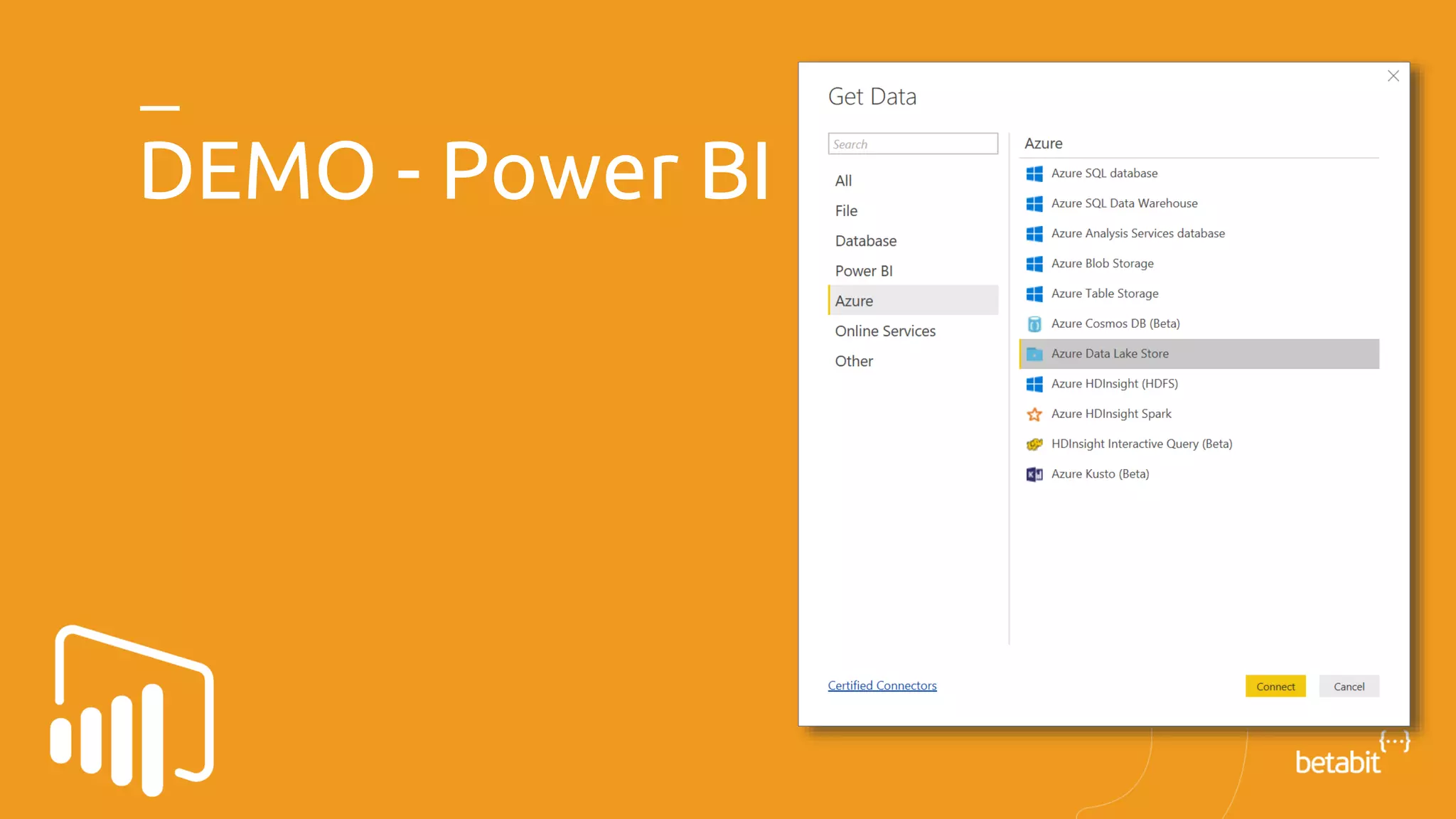Open the Certified Connectors link

coord(882,685)
